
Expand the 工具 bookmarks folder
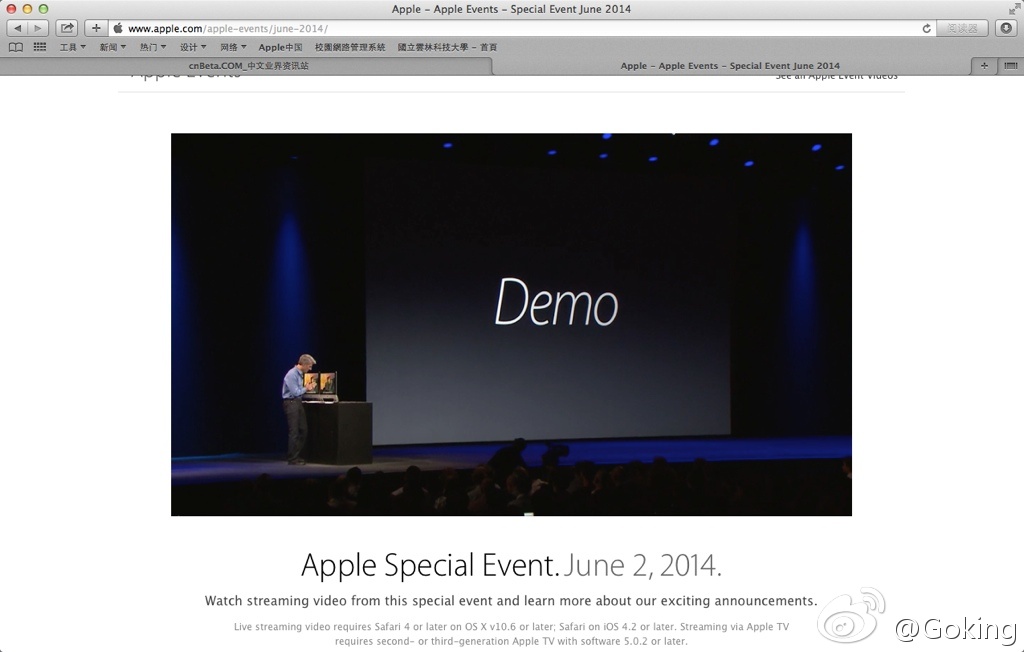click(x=72, y=47)
